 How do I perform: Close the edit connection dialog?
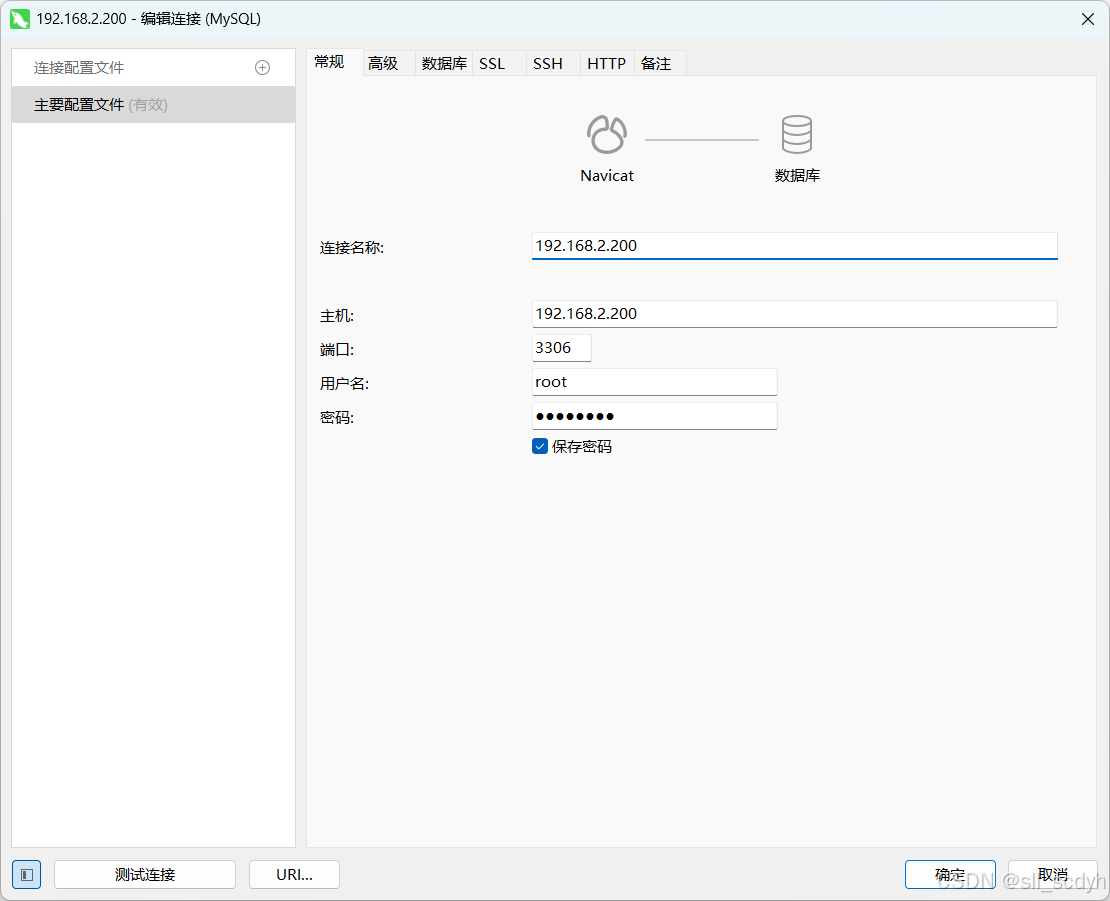click(x=1088, y=19)
